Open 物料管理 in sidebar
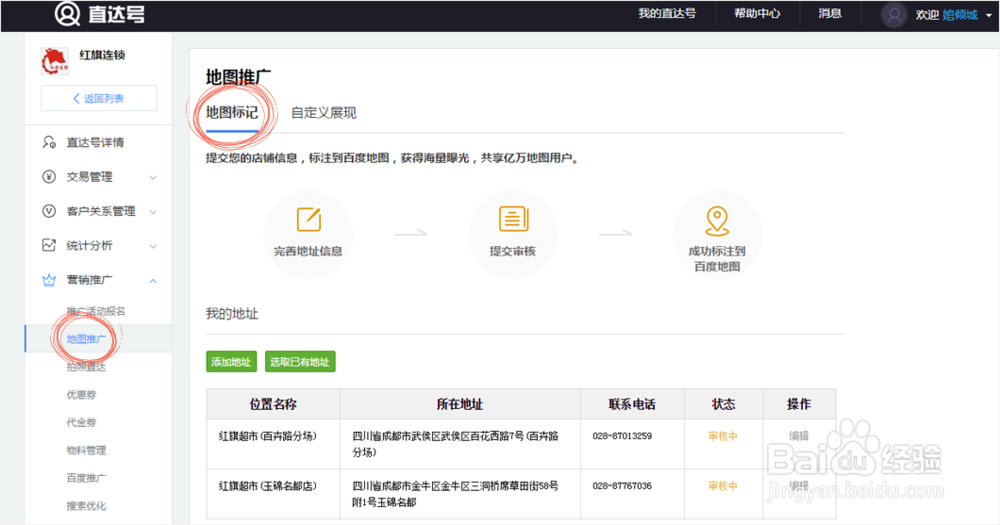This screenshot has height=525, width=1000. (x=86, y=450)
